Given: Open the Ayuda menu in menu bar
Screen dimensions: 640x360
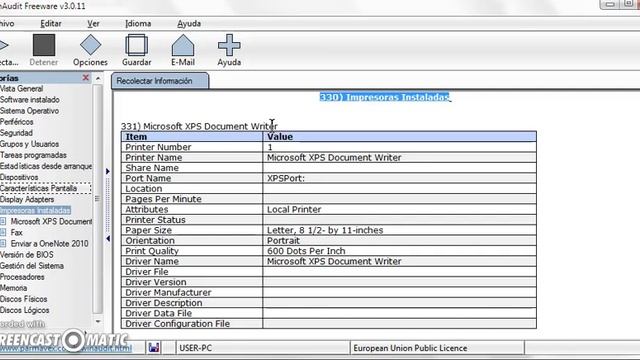Looking at the screenshot, I should [189, 24].
